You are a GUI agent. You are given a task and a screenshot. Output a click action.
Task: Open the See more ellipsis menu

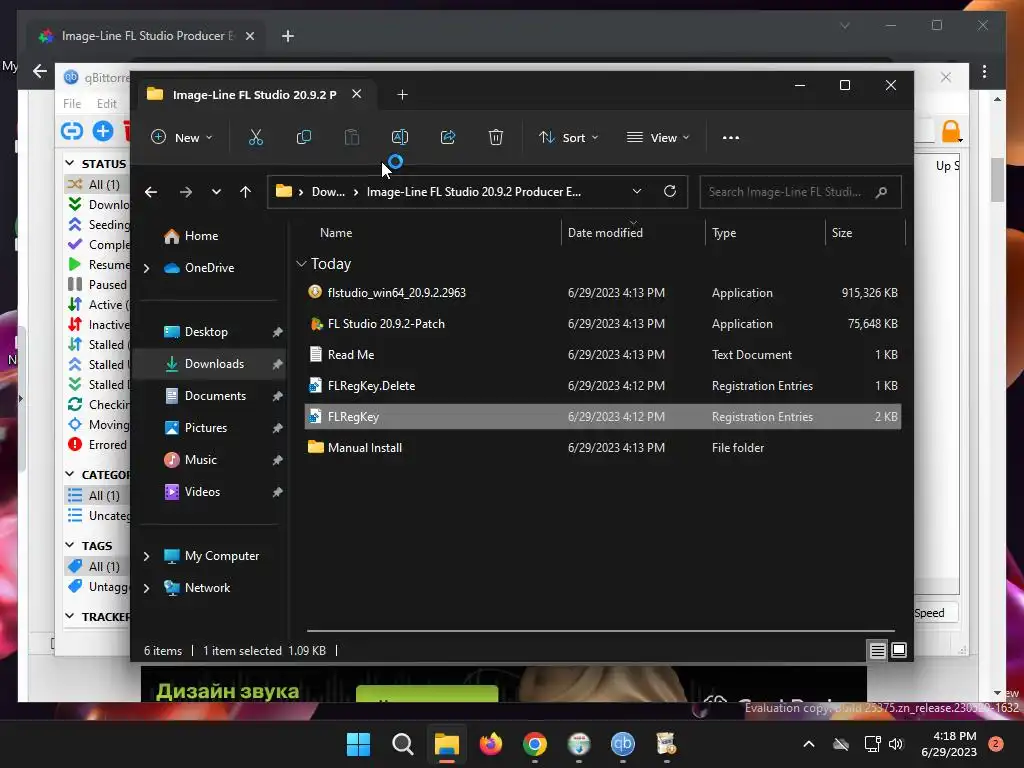pos(731,138)
